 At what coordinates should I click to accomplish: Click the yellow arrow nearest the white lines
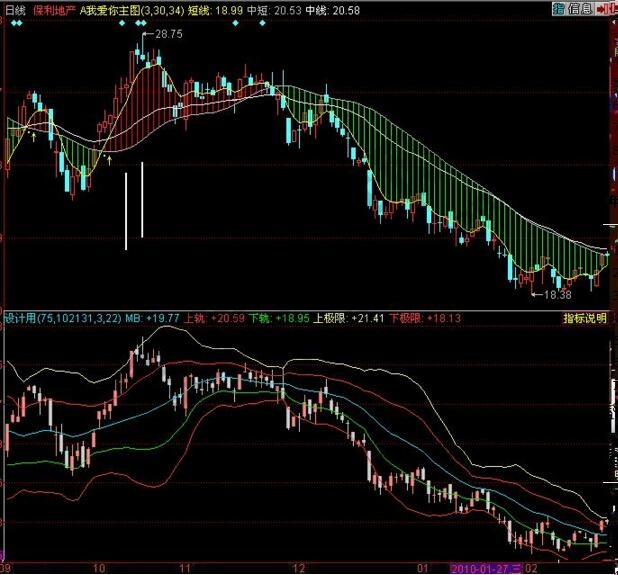pos(108,157)
